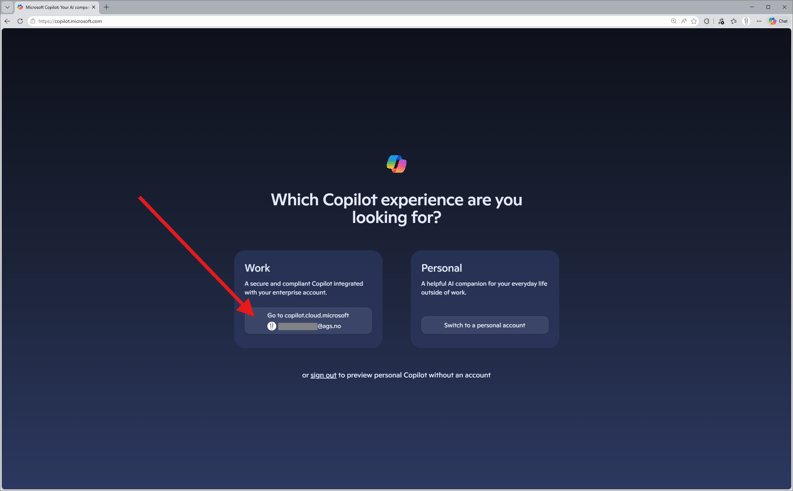Start Read aloud from address bar
Screen dimensions: 793x491
pos(684,21)
